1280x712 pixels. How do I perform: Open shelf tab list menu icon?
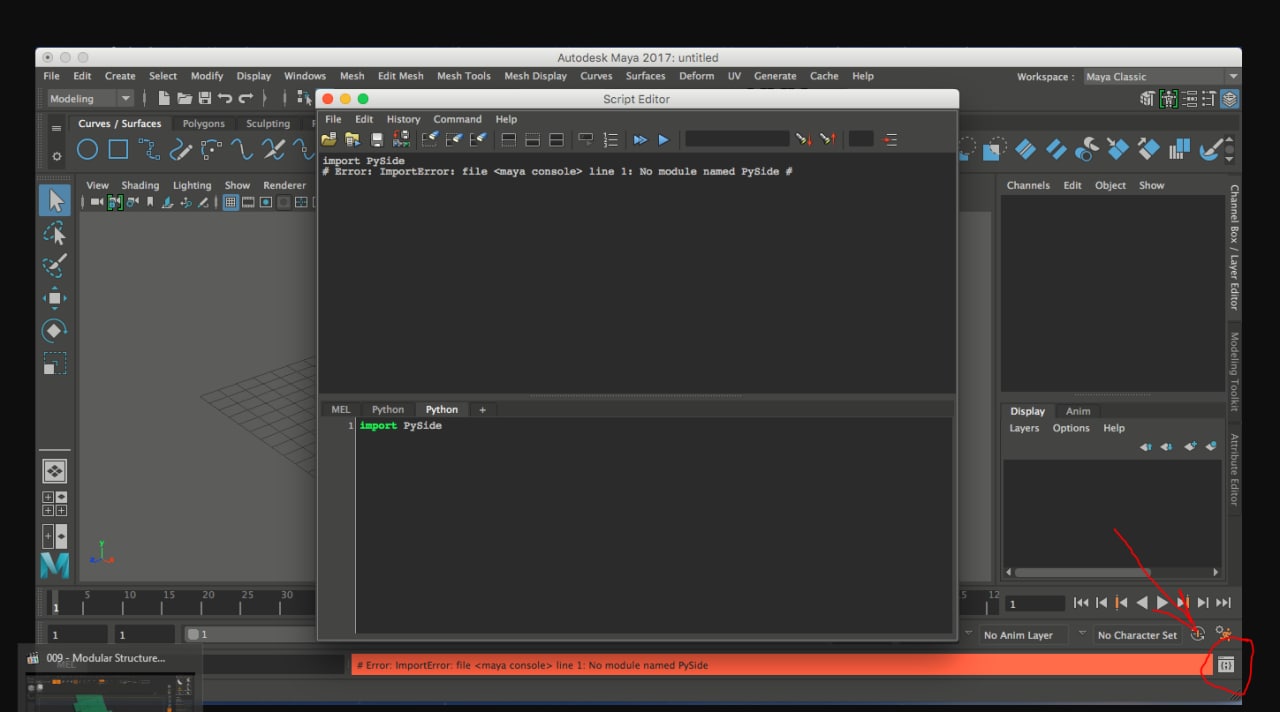(x=57, y=128)
